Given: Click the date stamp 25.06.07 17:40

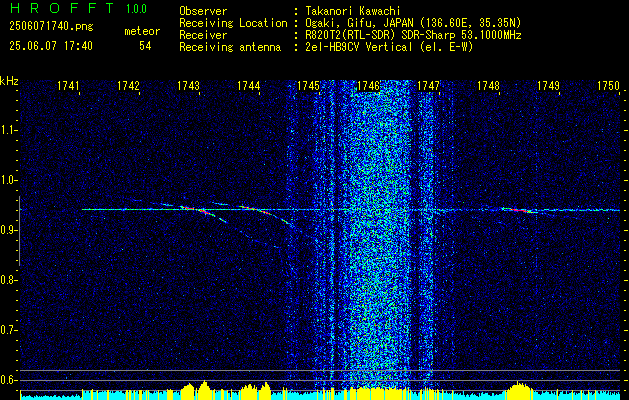Looking at the screenshot, I should [51, 46].
